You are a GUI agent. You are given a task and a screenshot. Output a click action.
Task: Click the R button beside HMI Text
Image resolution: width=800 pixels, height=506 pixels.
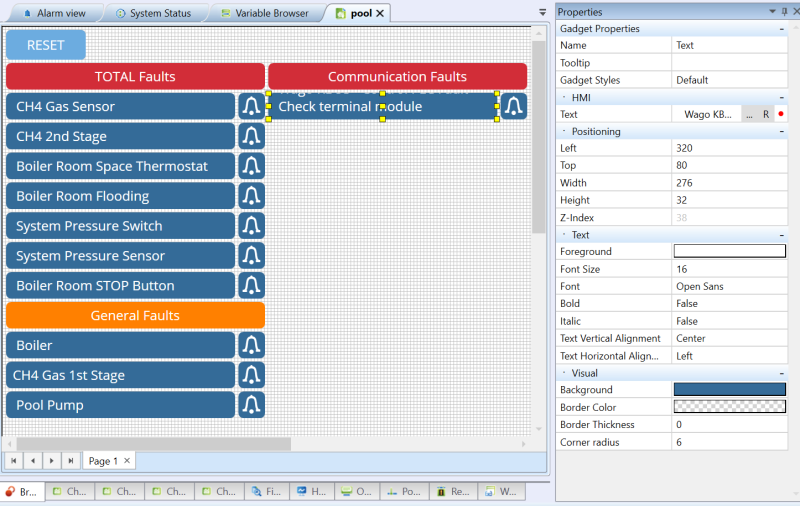[x=766, y=114]
